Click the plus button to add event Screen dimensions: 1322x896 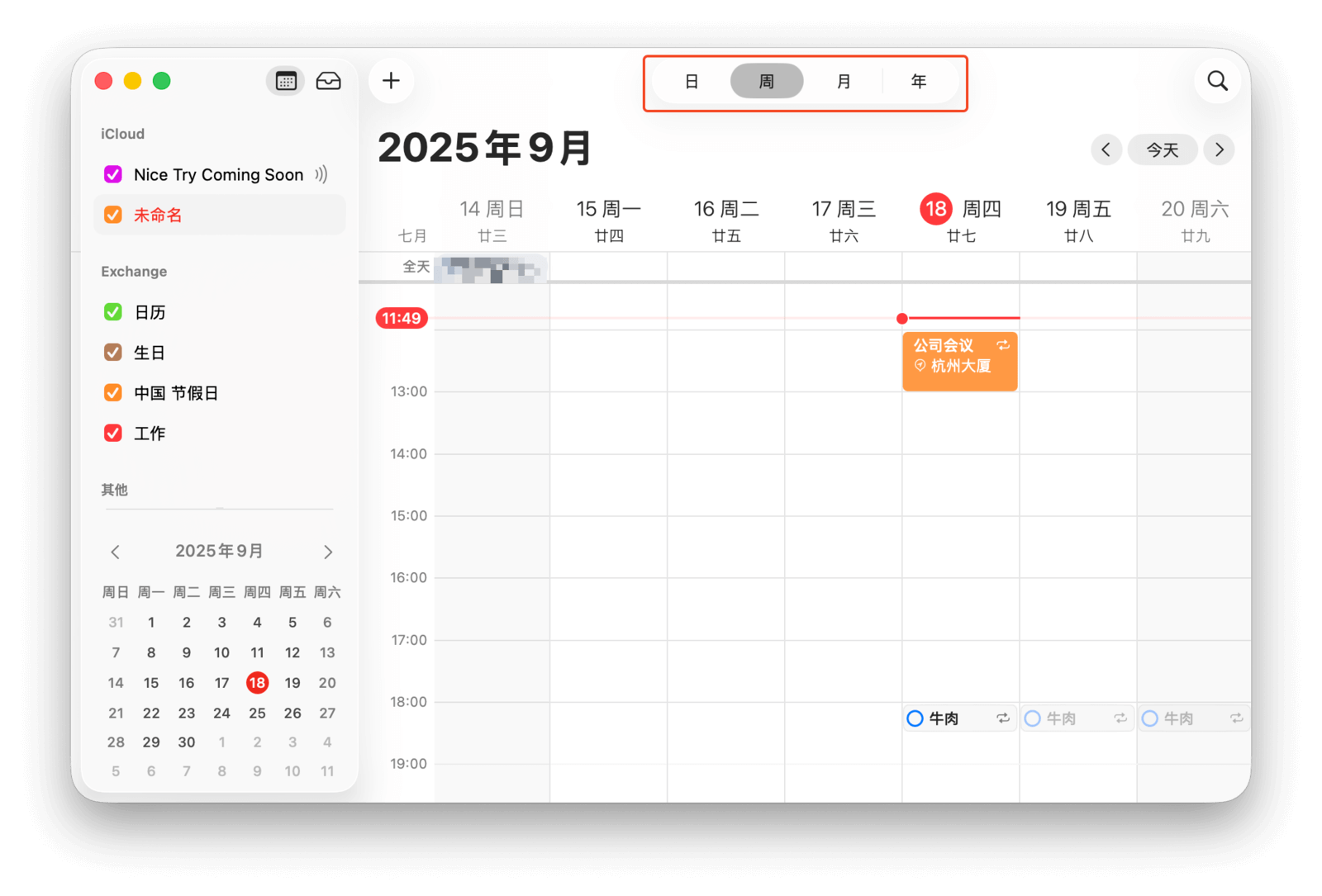[x=391, y=81]
